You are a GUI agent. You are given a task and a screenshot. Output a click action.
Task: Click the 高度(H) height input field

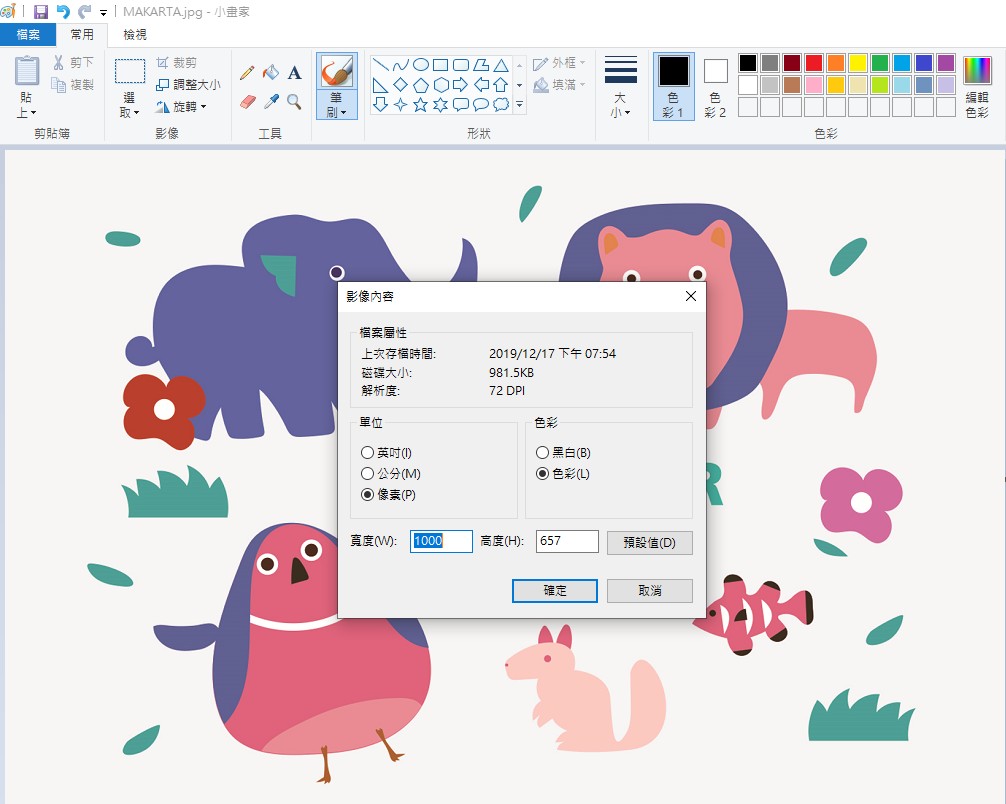[567, 541]
